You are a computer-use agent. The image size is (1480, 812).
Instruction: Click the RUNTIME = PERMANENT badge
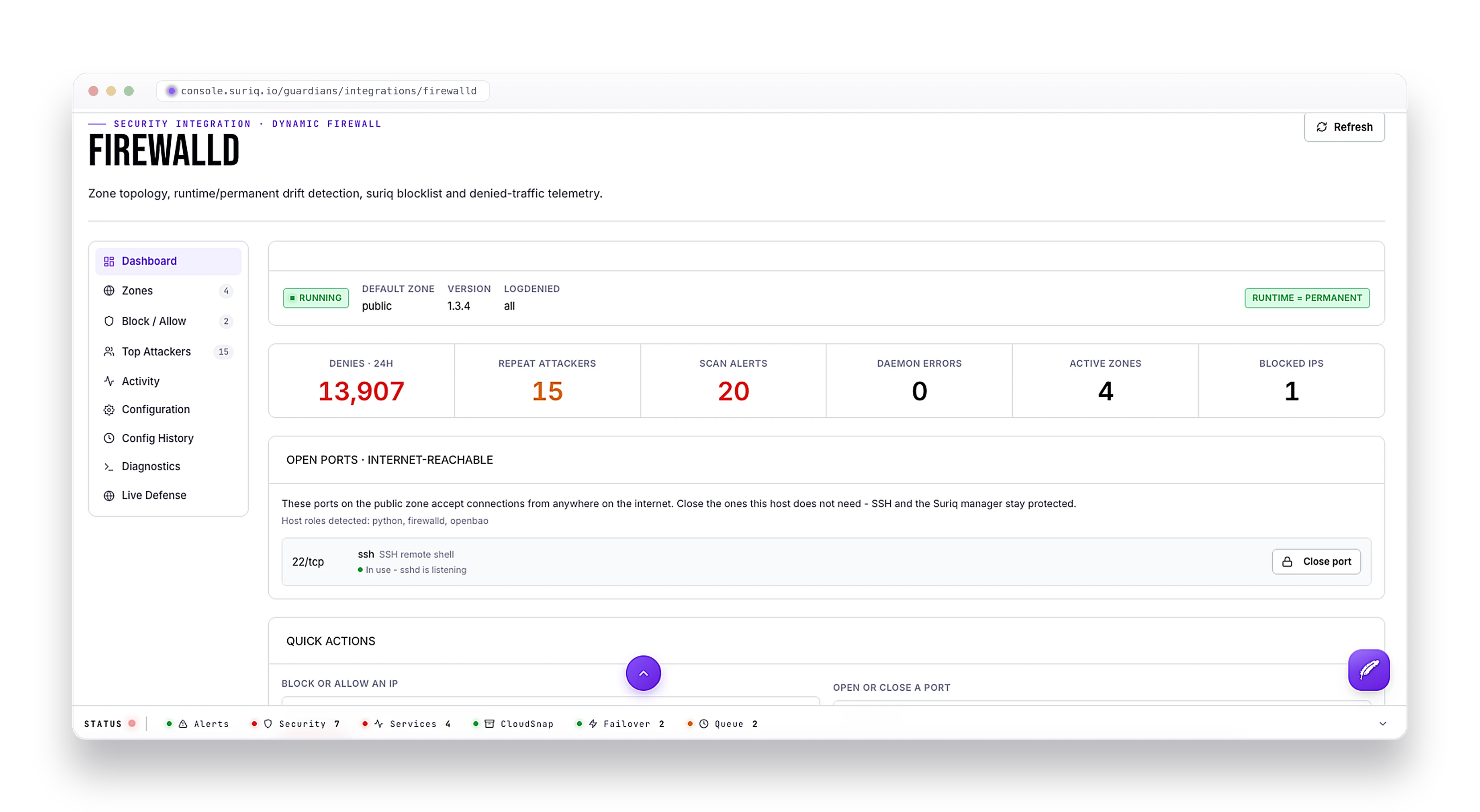click(x=1306, y=298)
